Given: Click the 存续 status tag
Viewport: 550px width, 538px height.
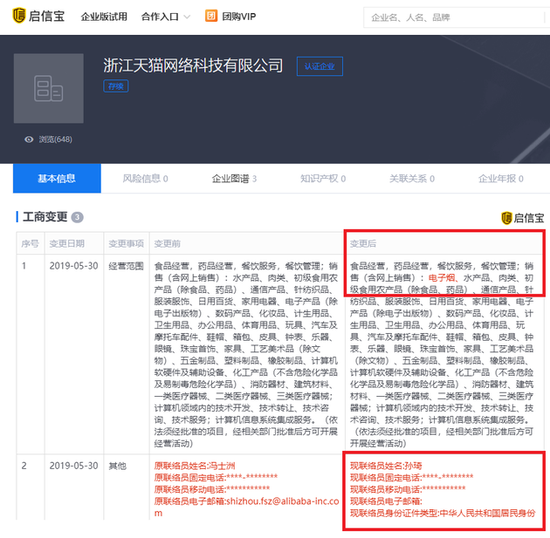Looking at the screenshot, I should [116, 86].
